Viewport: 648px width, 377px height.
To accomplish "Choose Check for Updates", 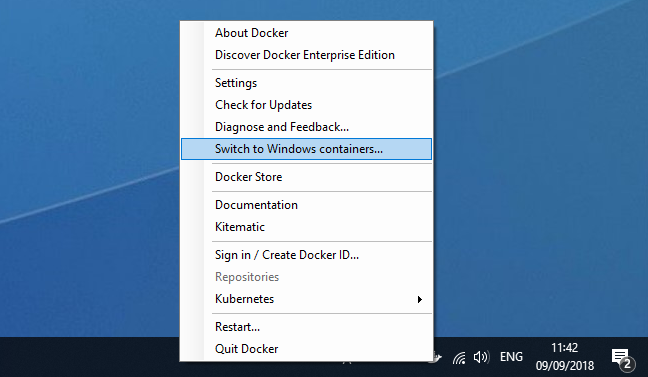I will click(306, 105).
